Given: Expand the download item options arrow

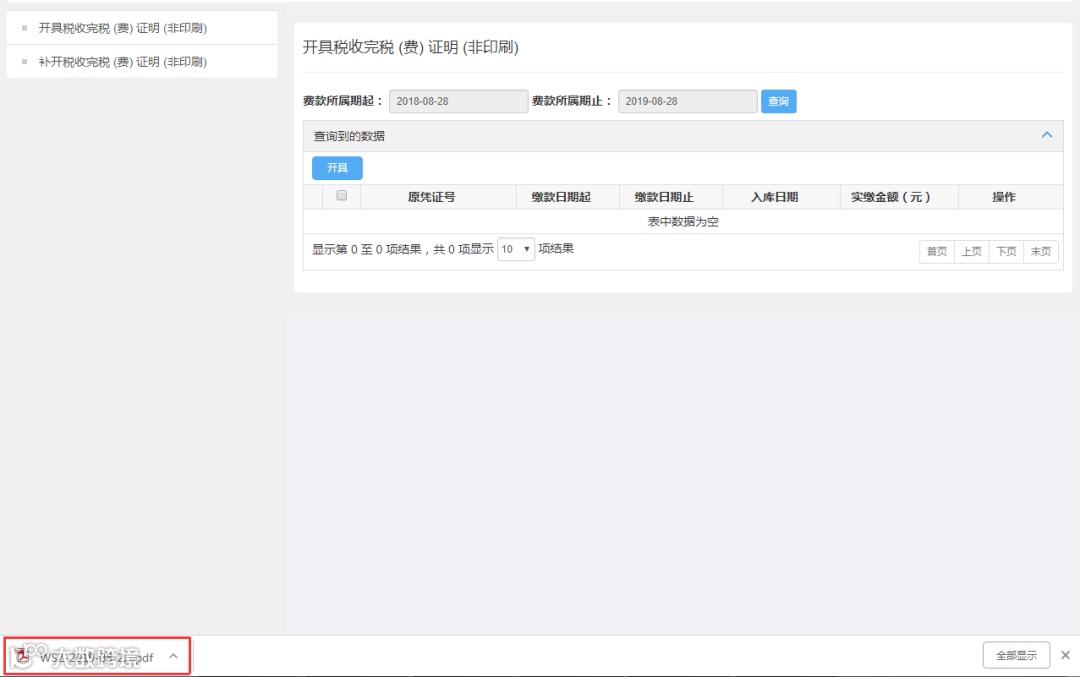Looking at the screenshot, I should tap(174, 656).
